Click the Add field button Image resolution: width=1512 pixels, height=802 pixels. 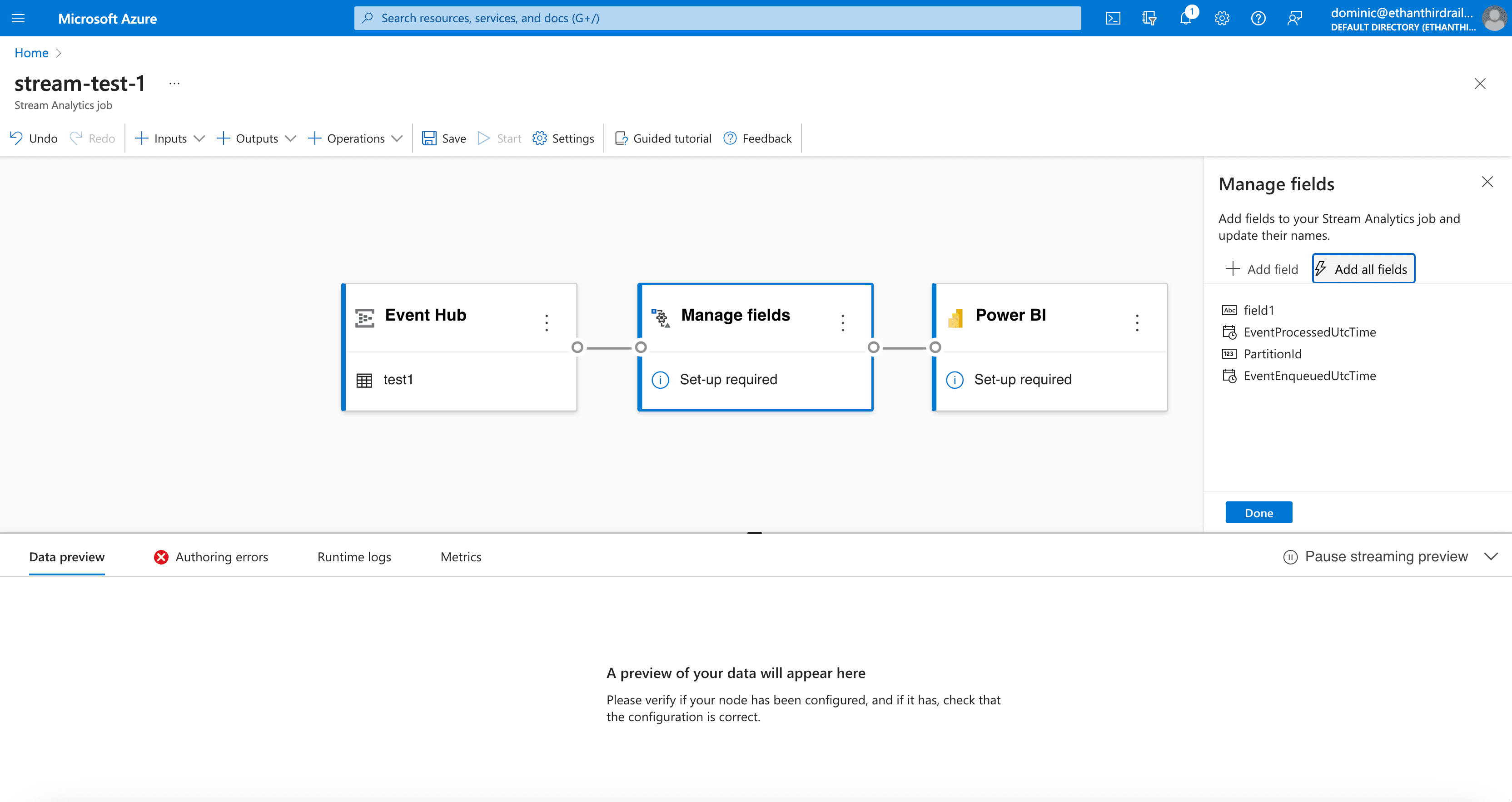(x=1262, y=269)
